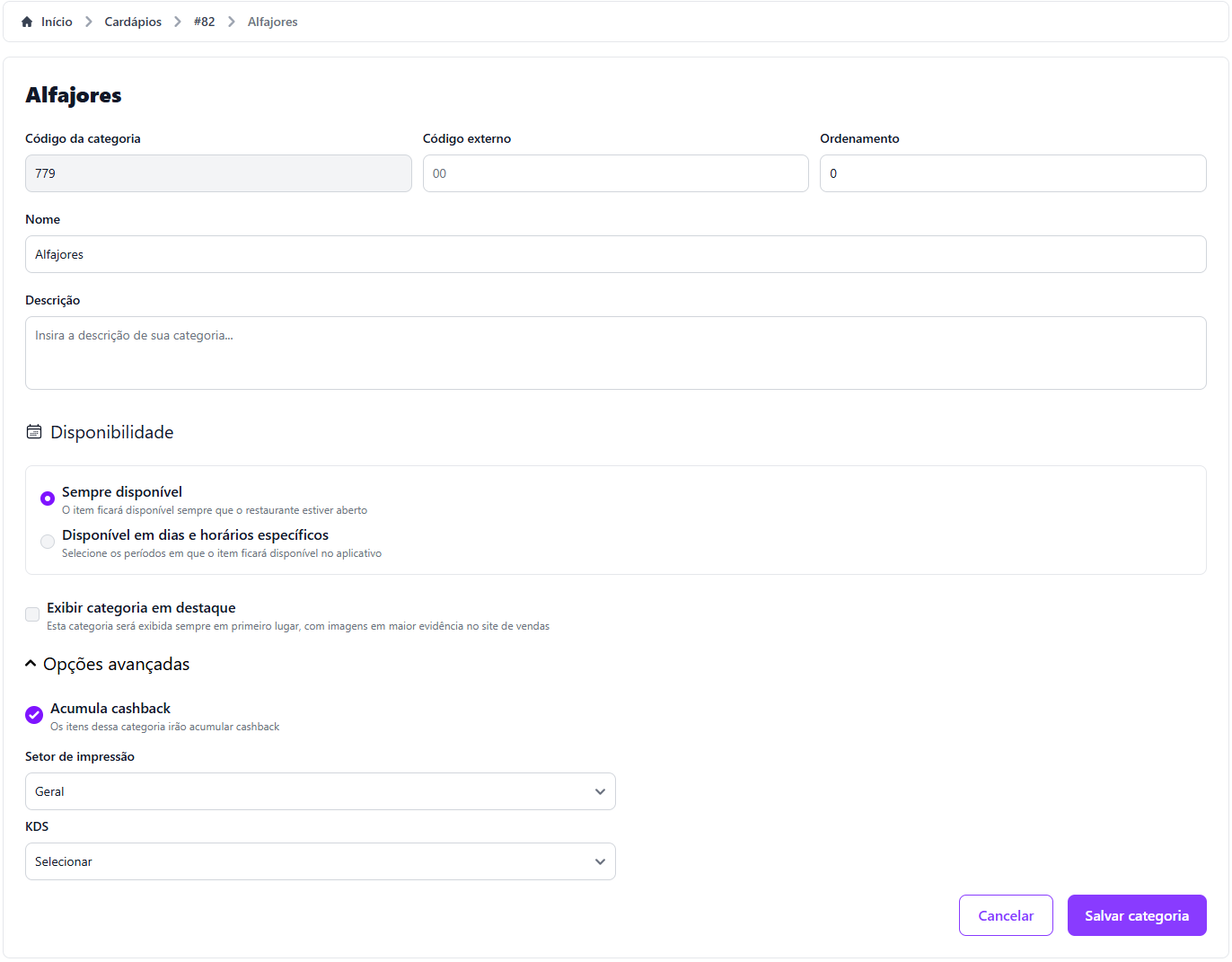Viewport: 1232px width, 962px height.
Task: Click the Setor de impressão dropdown arrow
Action: click(600, 791)
